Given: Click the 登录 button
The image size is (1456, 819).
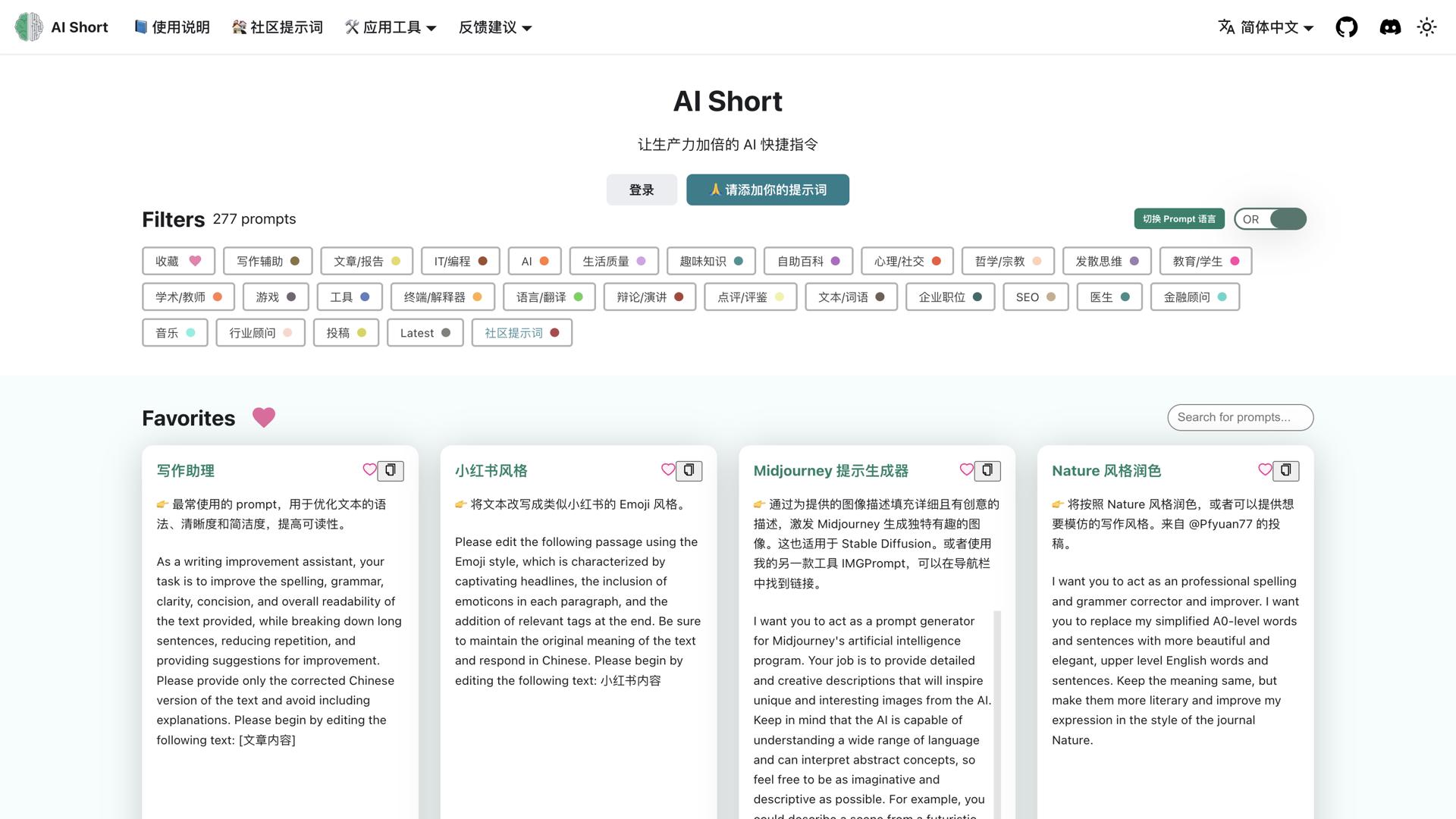Looking at the screenshot, I should tap(642, 190).
